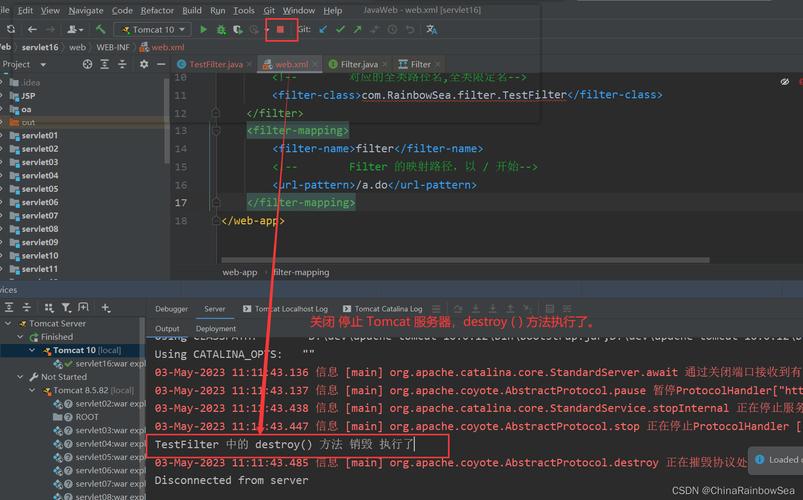The width and height of the screenshot is (803, 500).
Task: Start debugging with the bug icon
Action: pyautogui.click(x=222, y=29)
